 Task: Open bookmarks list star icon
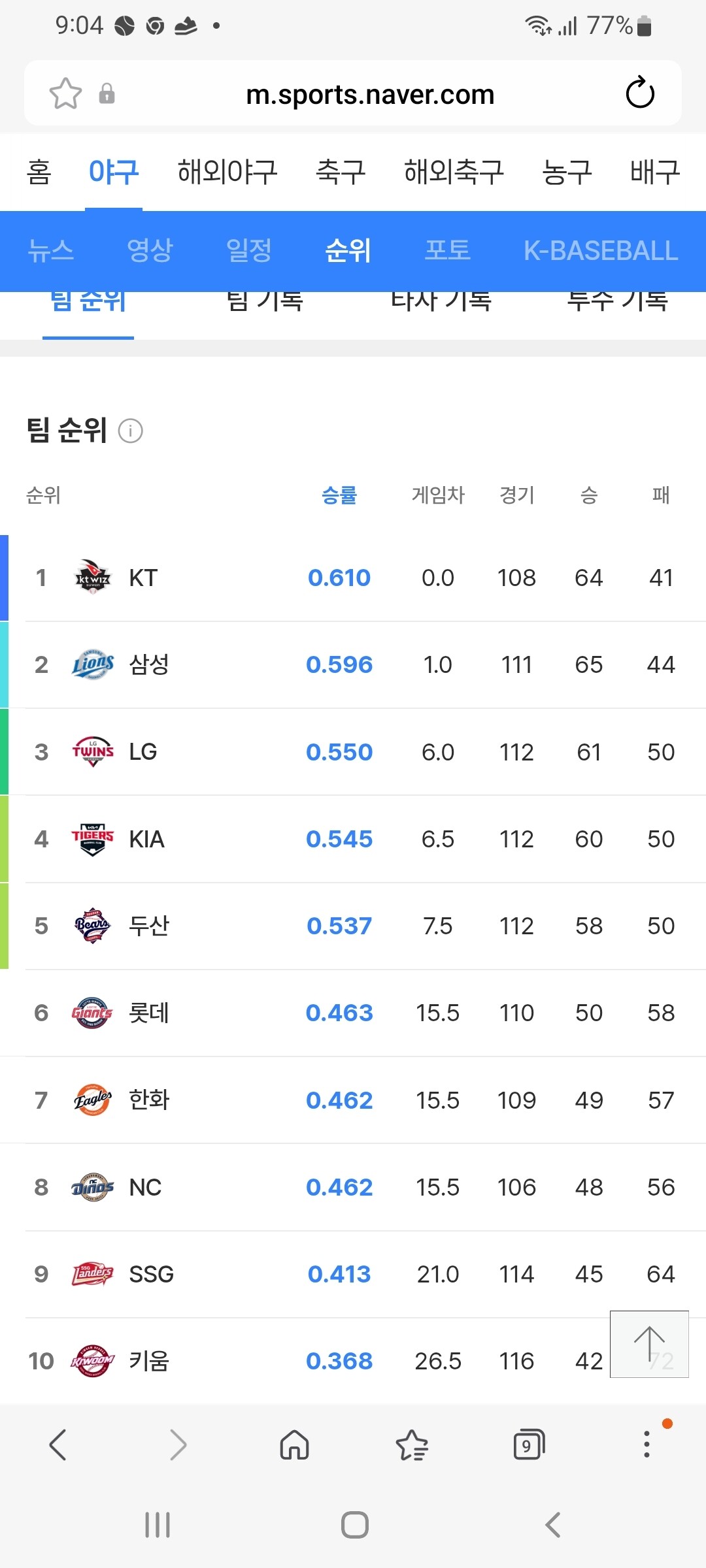(x=412, y=1445)
